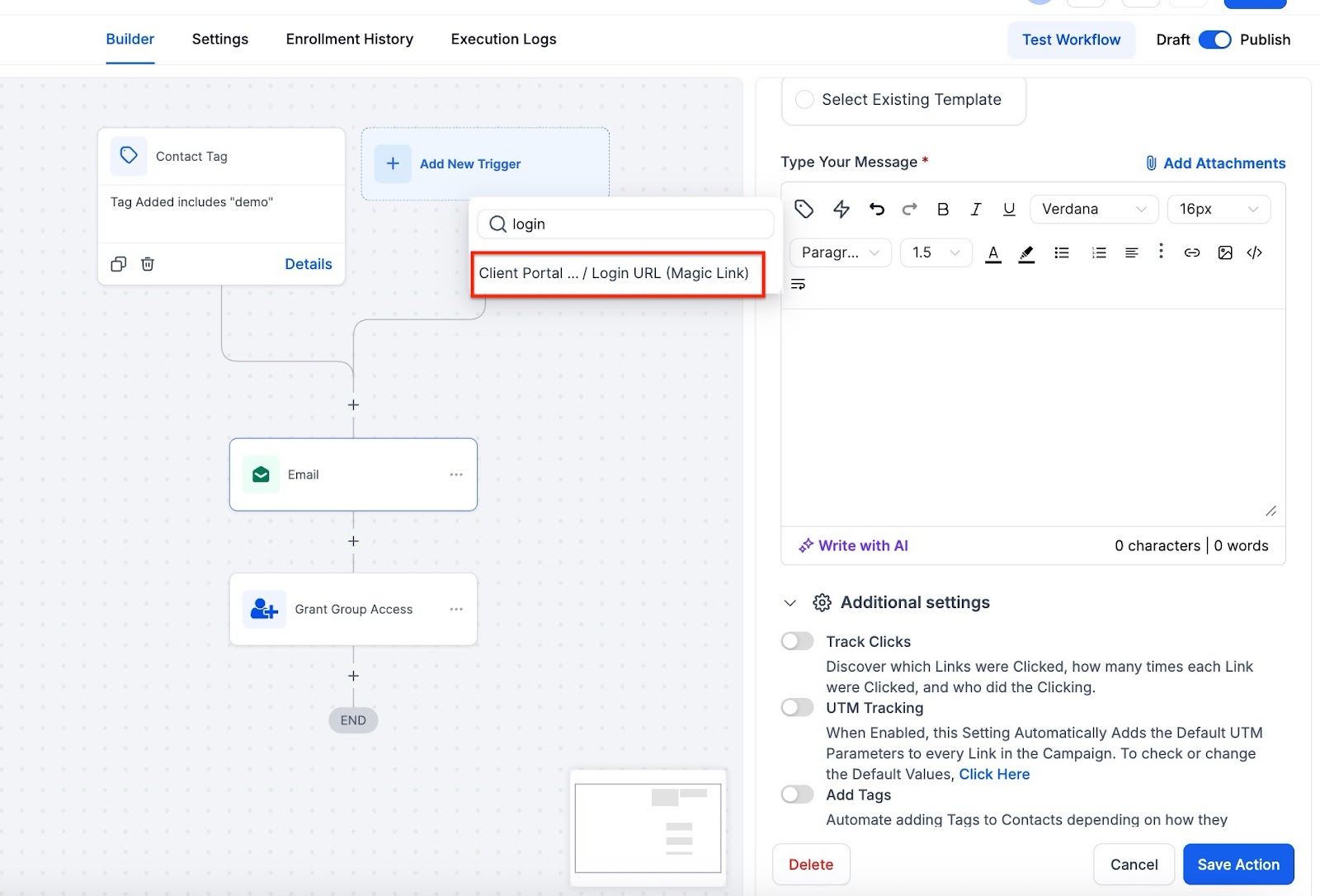Click the undo arrow in editor toolbar
1320x896 pixels.
[876, 210]
